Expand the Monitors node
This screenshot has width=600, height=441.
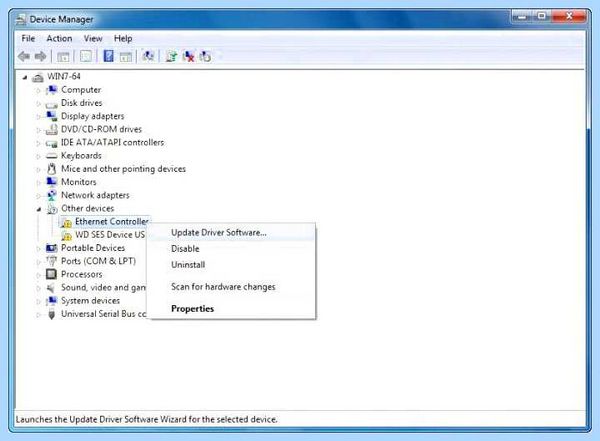pyautogui.click(x=38, y=183)
